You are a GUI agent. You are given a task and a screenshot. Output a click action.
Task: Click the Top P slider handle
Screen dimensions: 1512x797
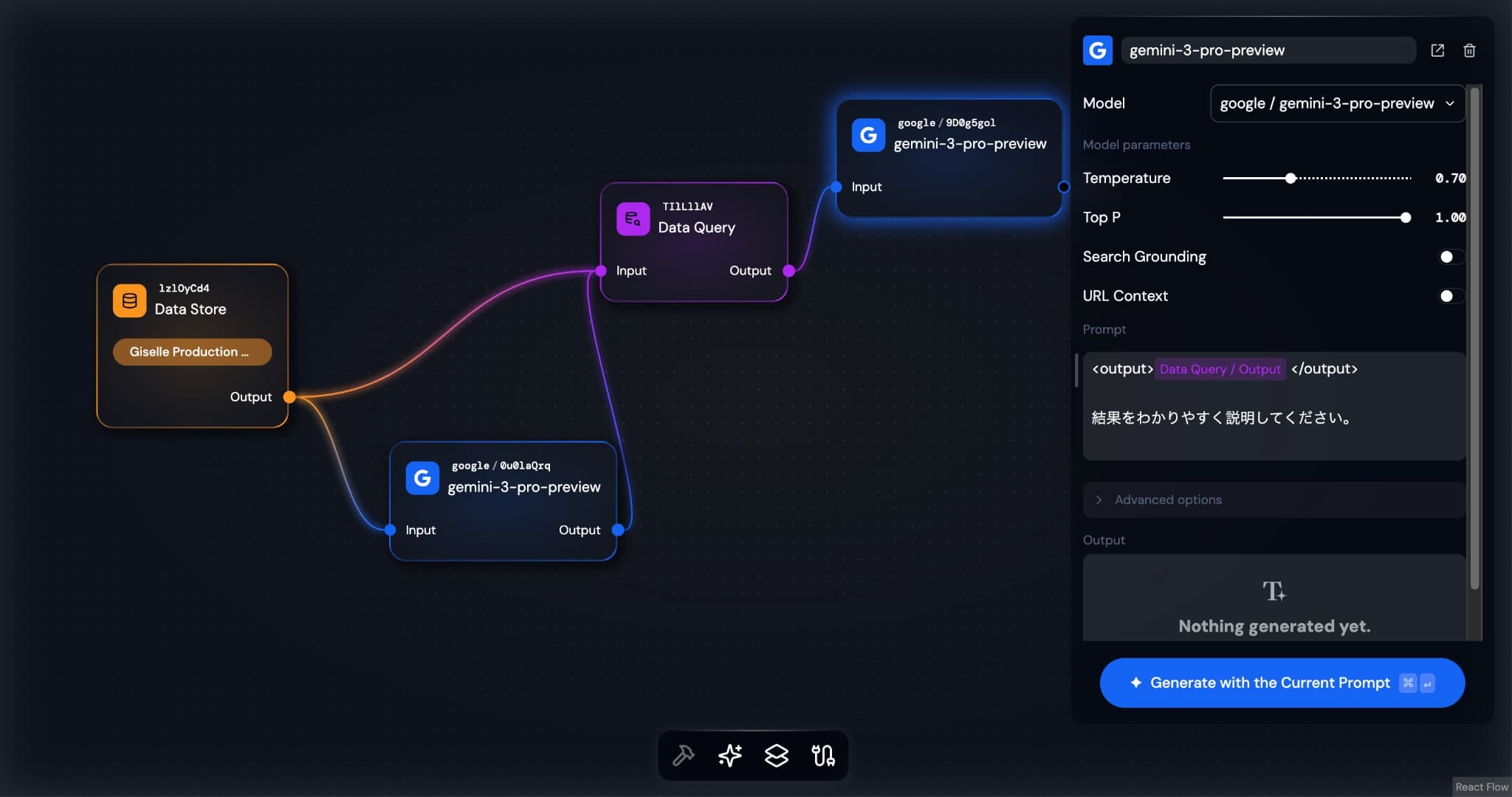pyautogui.click(x=1405, y=217)
